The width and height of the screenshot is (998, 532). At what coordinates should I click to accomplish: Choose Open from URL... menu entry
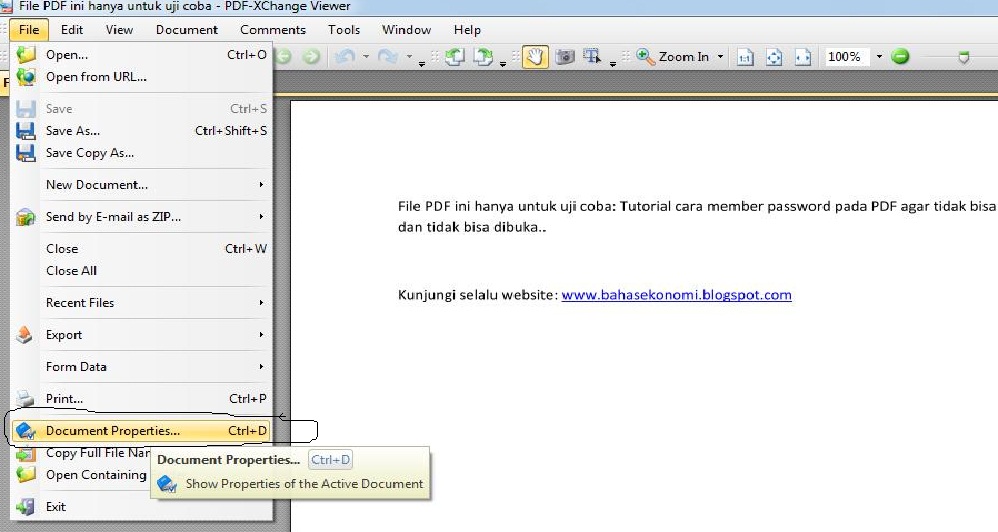pos(141,77)
